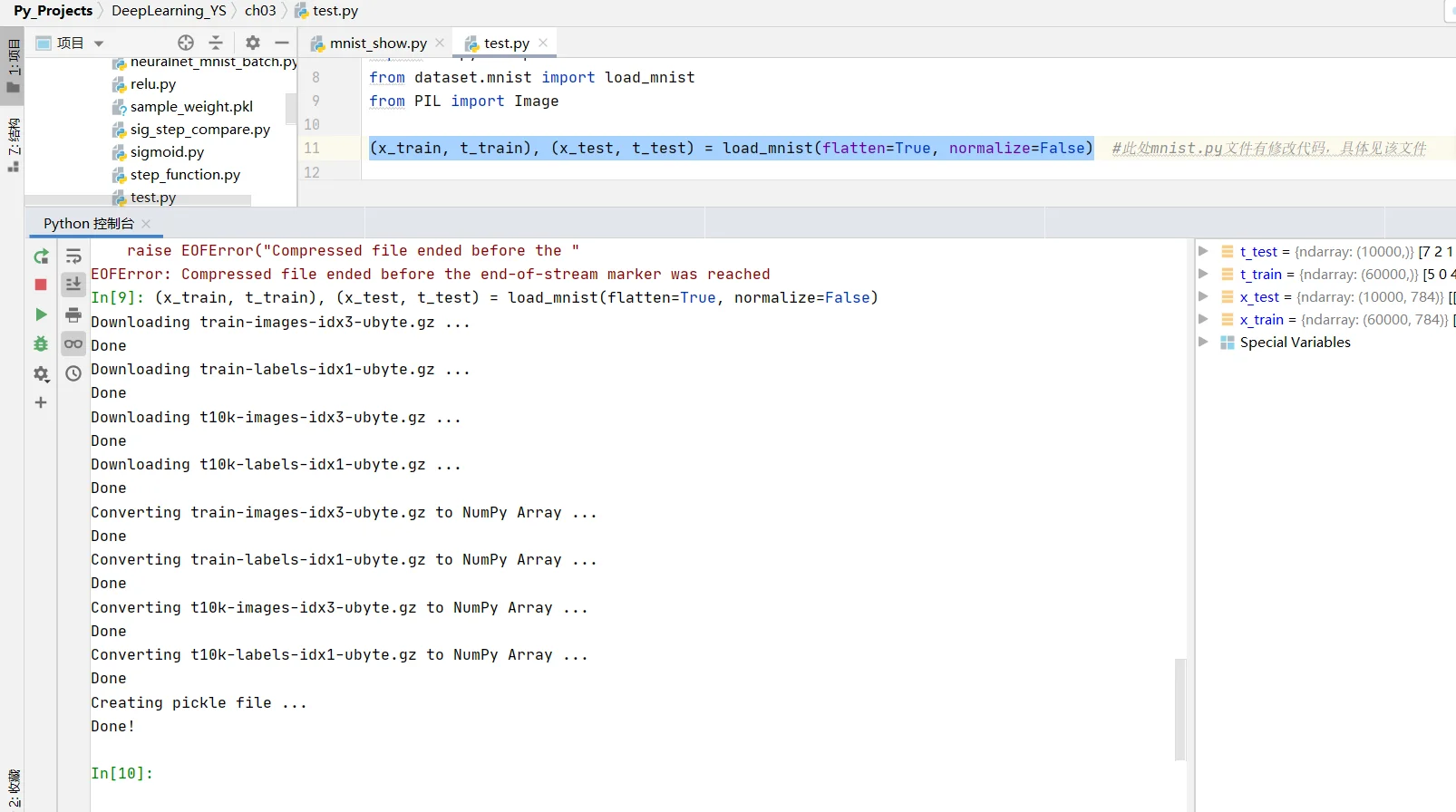Open the 2: 收藏 side tool window
Image resolution: width=1456 pixels, height=812 pixels.
(x=13, y=788)
